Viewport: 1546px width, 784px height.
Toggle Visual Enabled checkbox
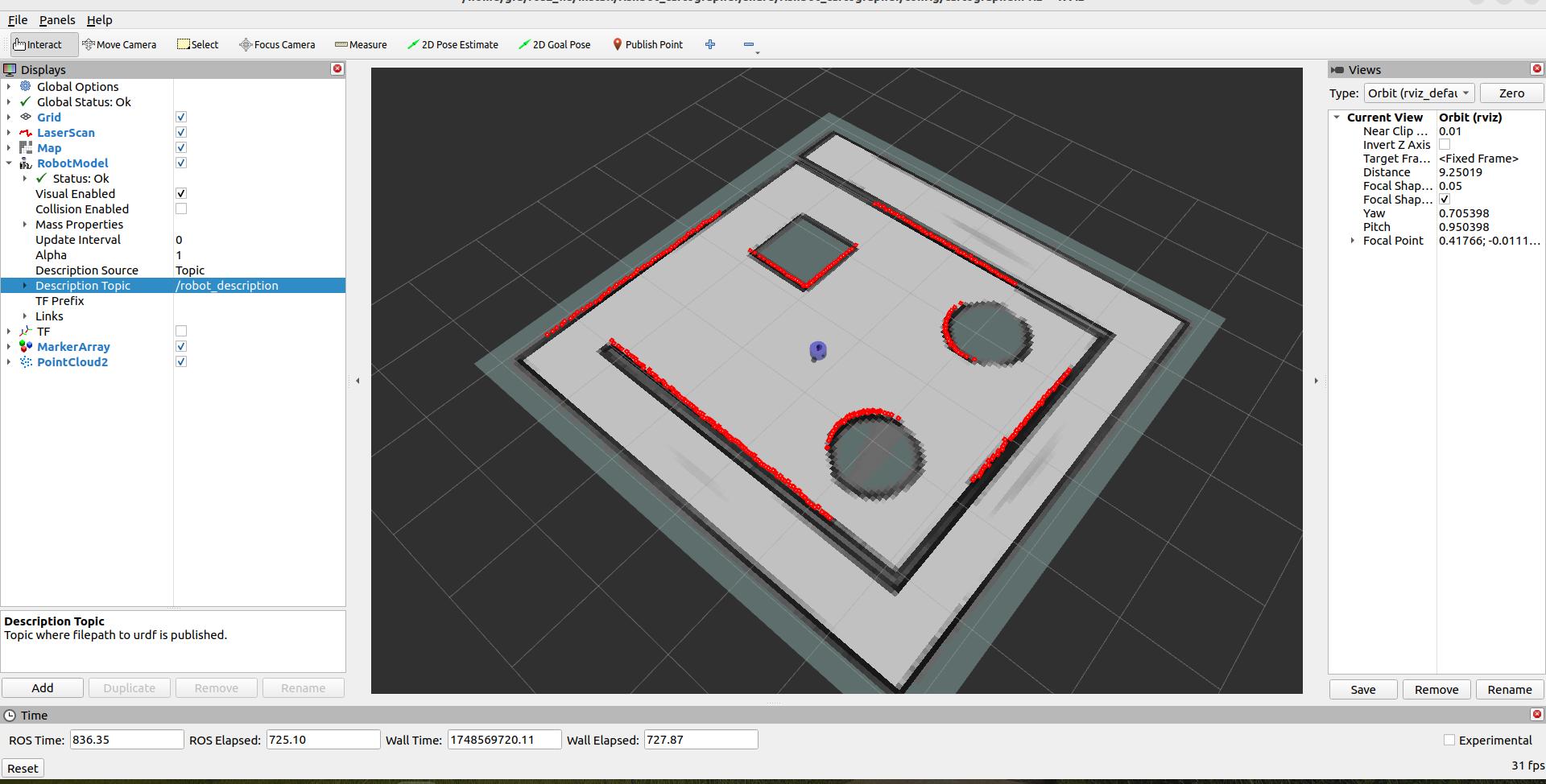(x=181, y=193)
